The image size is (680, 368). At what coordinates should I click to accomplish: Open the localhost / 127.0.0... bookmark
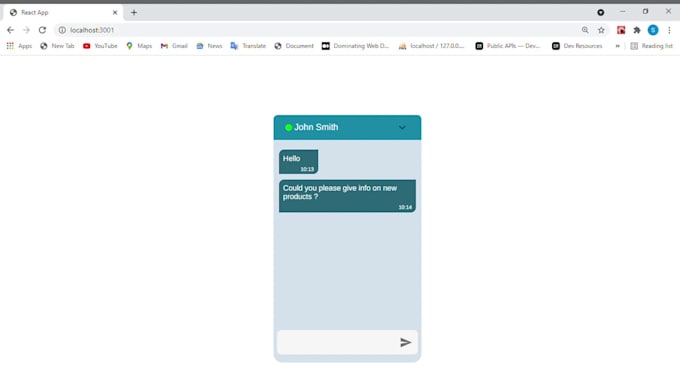point(431,46)
